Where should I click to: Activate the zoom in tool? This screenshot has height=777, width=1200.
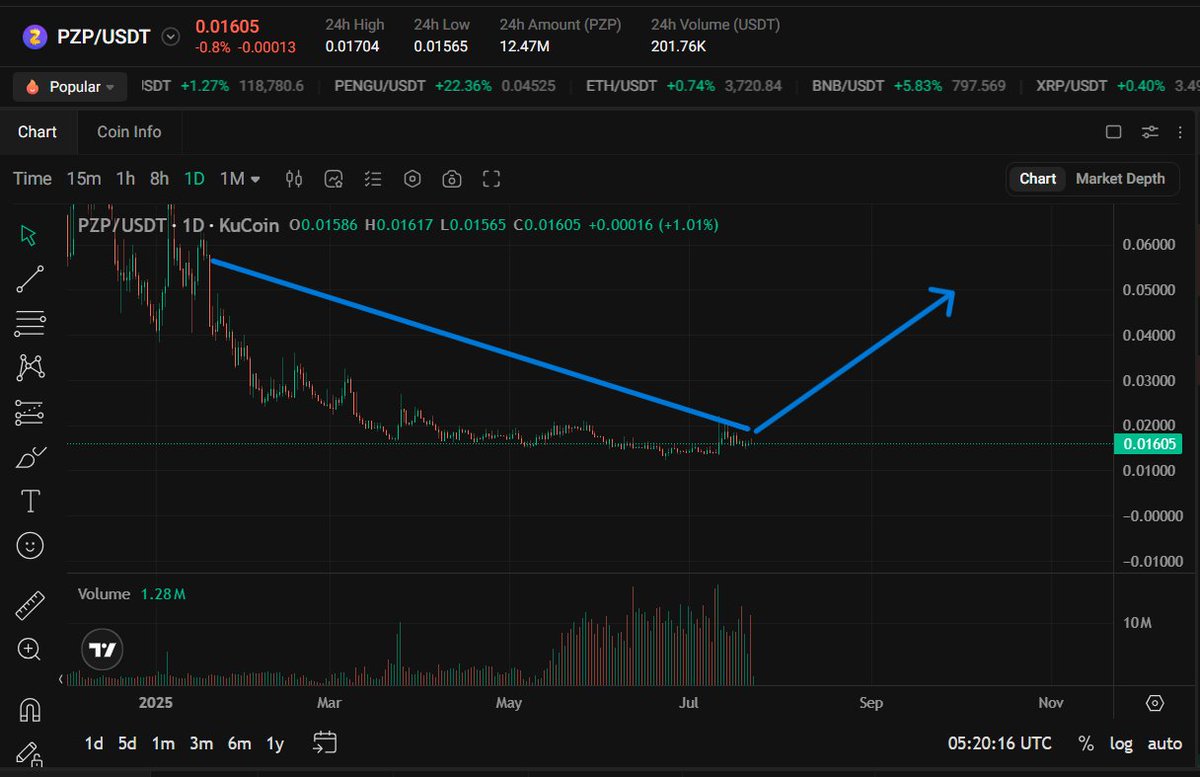[30, 649]
